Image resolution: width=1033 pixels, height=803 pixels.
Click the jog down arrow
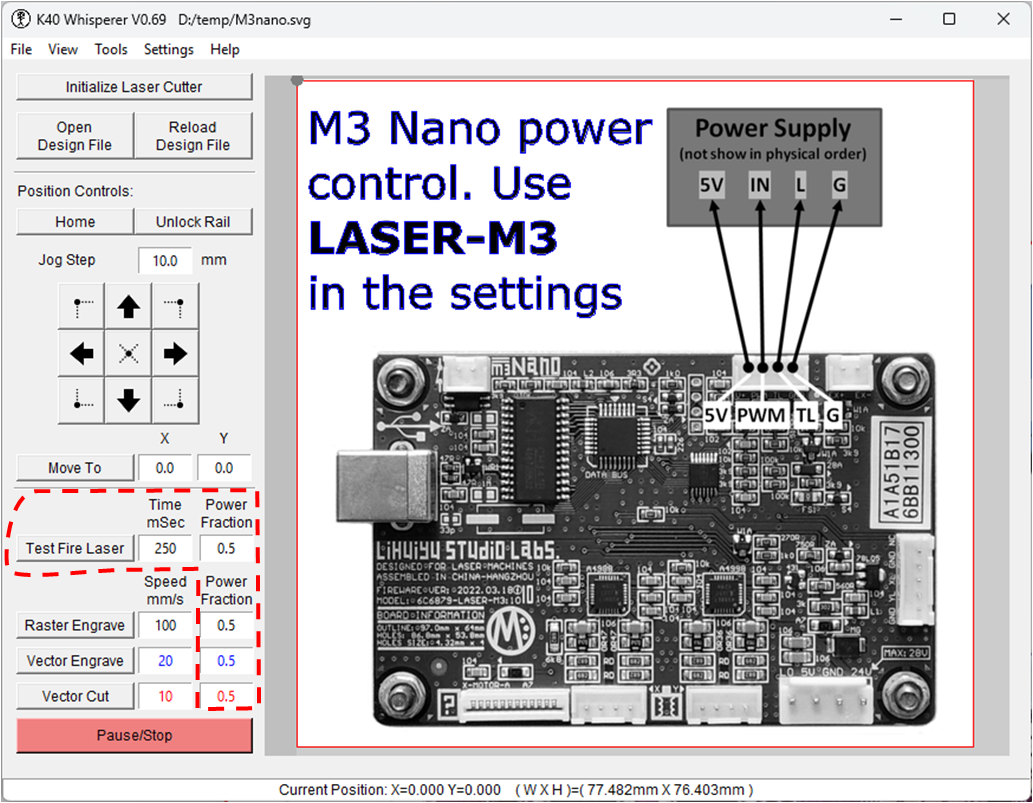click(128, 400)
